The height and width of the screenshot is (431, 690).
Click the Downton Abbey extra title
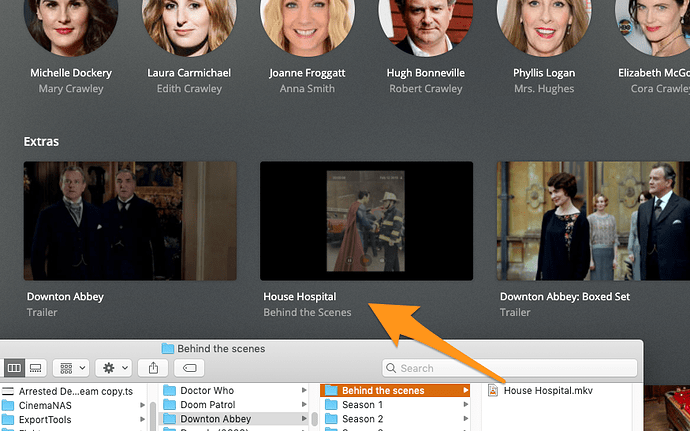tap(65, 297)
